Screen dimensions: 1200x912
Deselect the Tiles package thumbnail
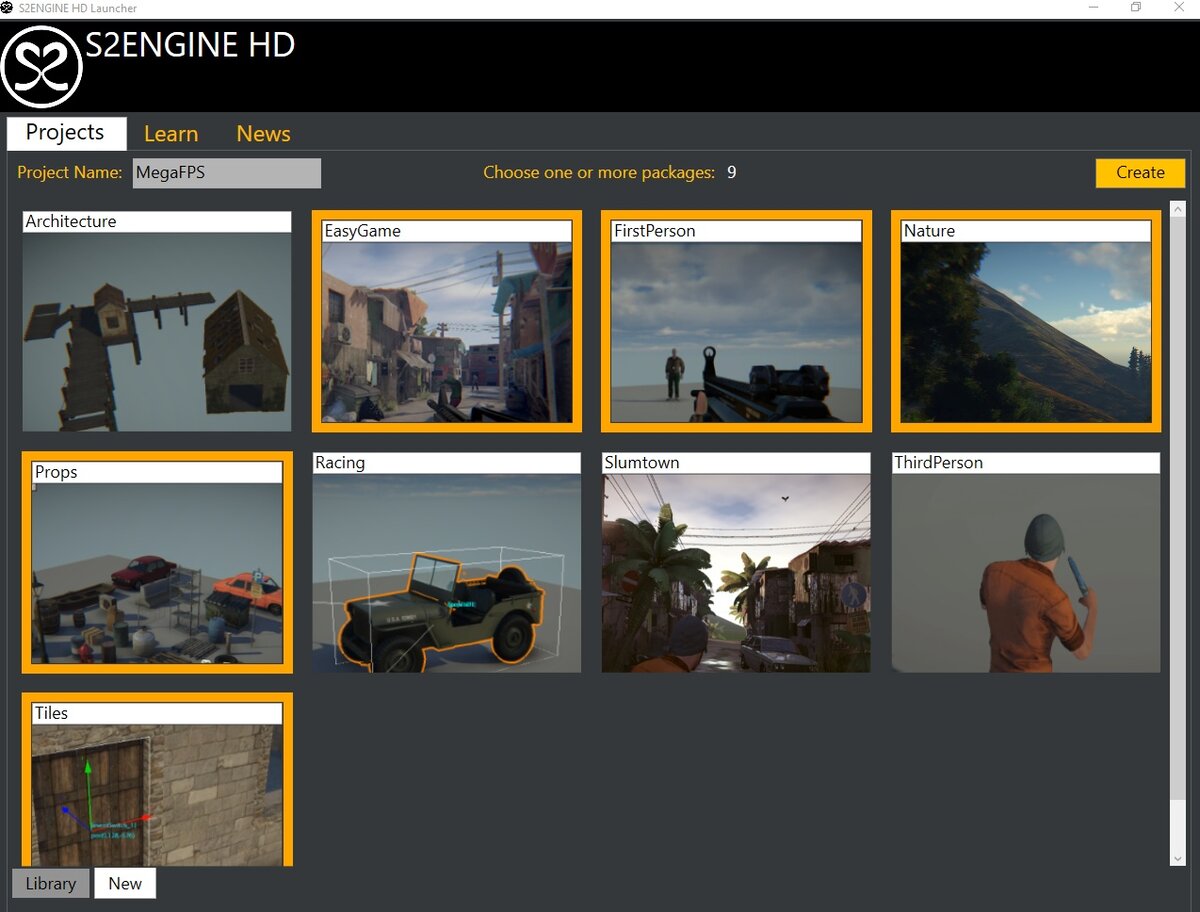157,779
